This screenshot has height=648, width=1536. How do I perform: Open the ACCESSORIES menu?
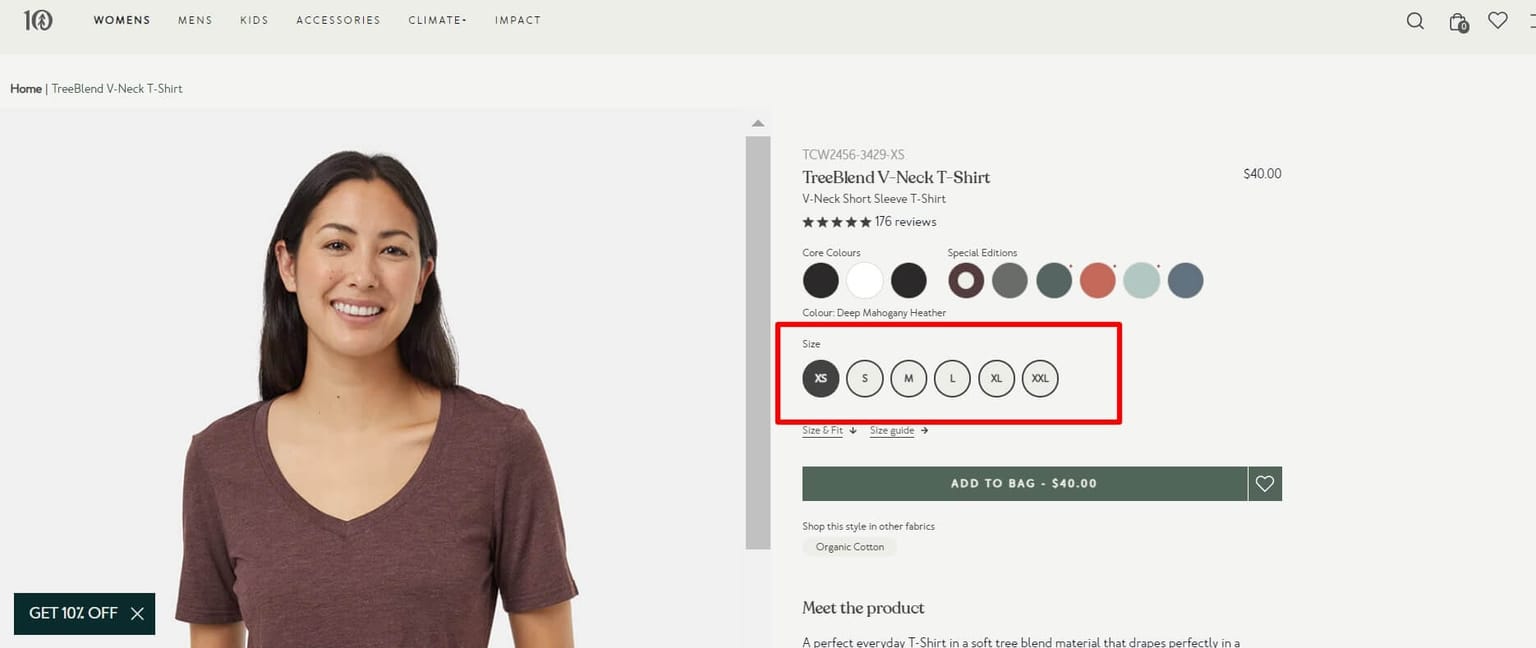point(338,19)
